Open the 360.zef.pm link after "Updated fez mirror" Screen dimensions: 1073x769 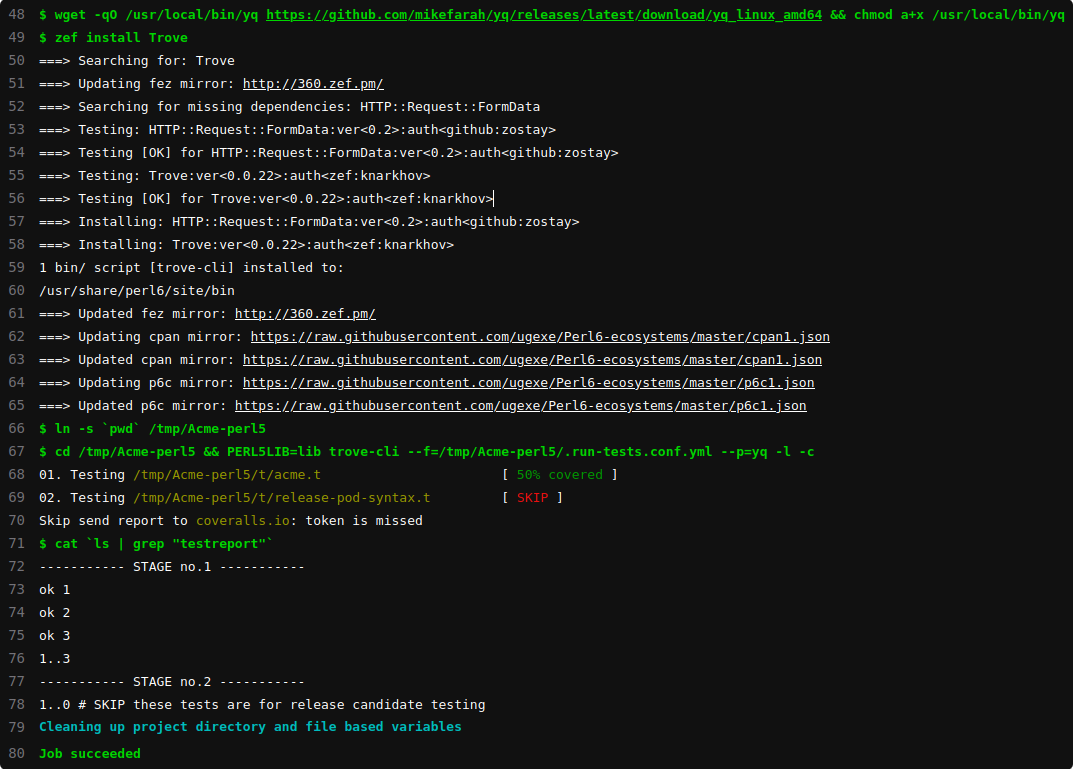(305, 314)
